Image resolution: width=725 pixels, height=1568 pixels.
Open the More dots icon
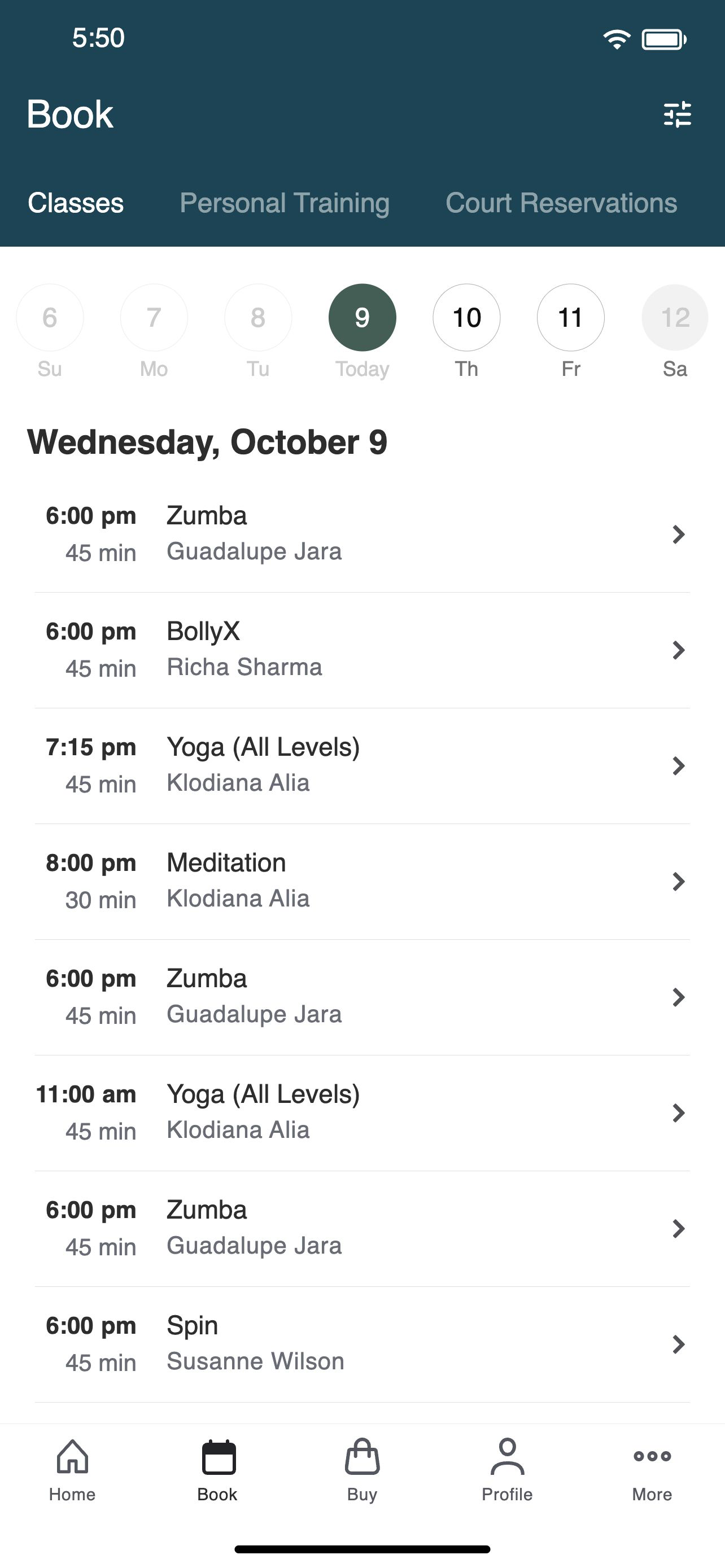652,1456
